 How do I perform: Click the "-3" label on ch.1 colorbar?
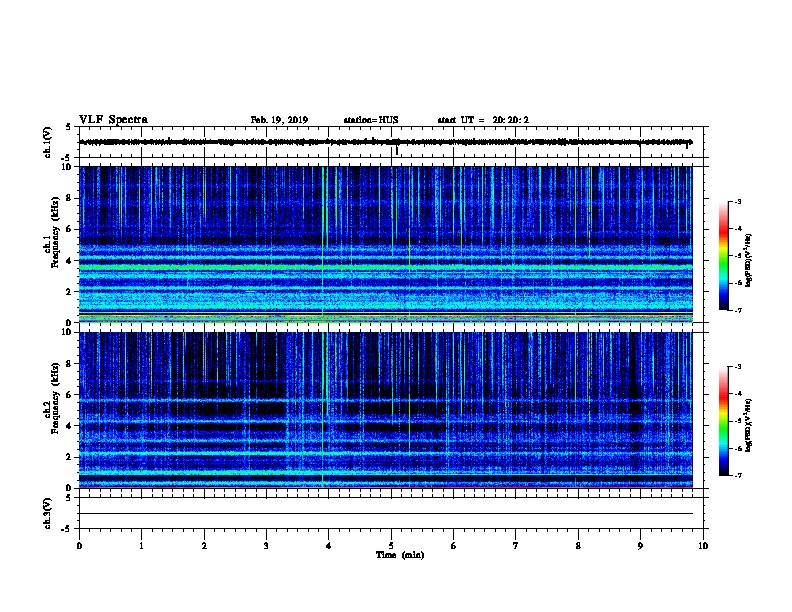(737, 202)
